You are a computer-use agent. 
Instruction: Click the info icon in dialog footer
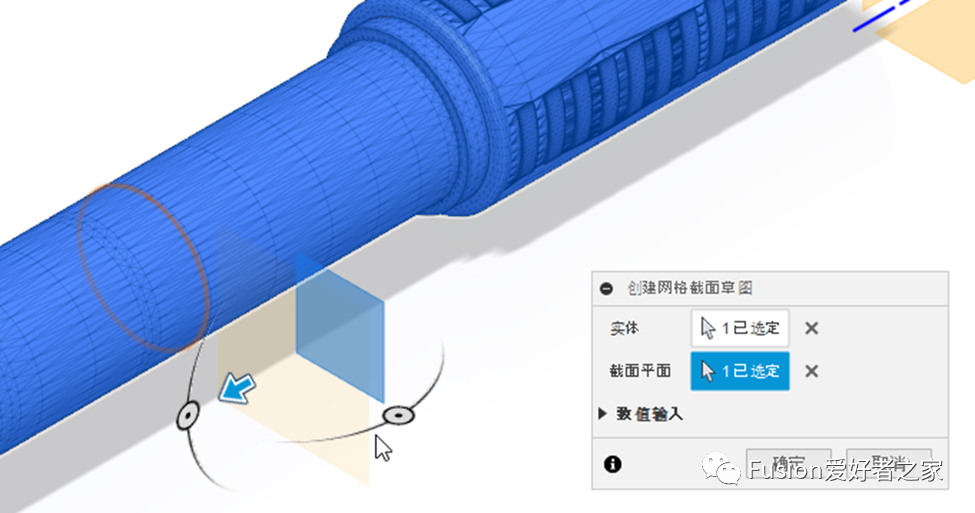(x=612, y=464)
